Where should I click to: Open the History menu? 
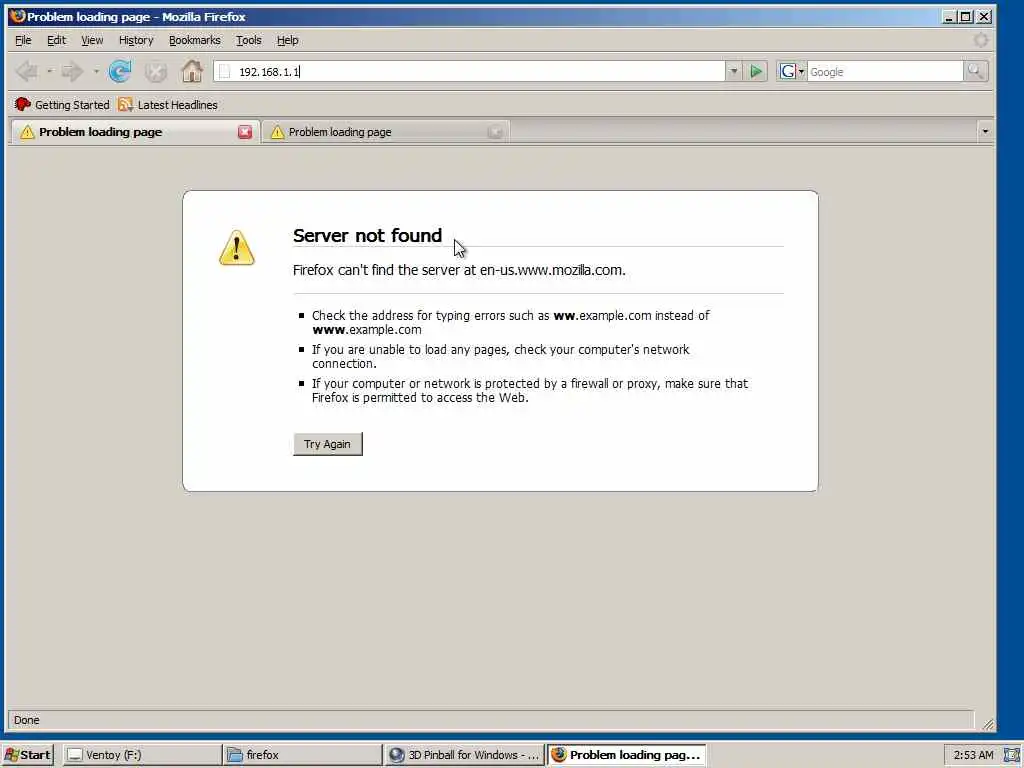(136, 40)
